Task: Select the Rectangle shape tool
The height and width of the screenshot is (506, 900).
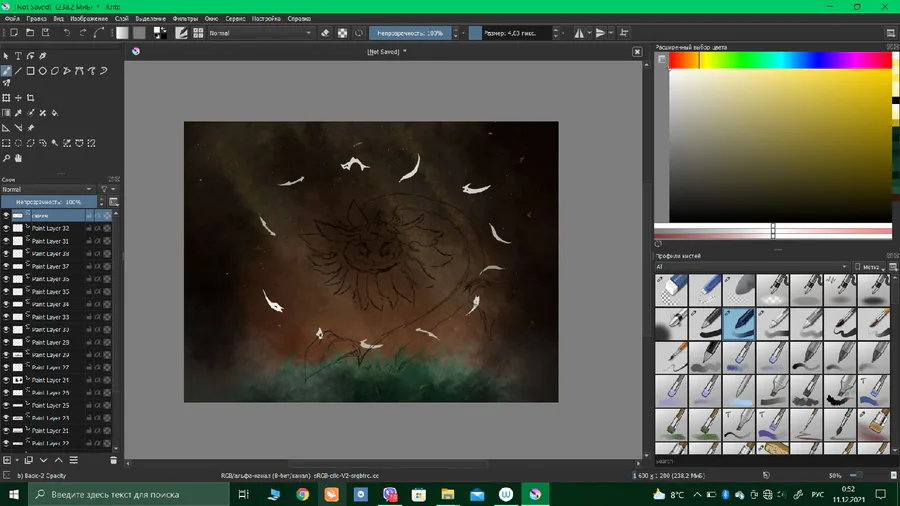Action: pyautogui.click(x=30, y=71)
